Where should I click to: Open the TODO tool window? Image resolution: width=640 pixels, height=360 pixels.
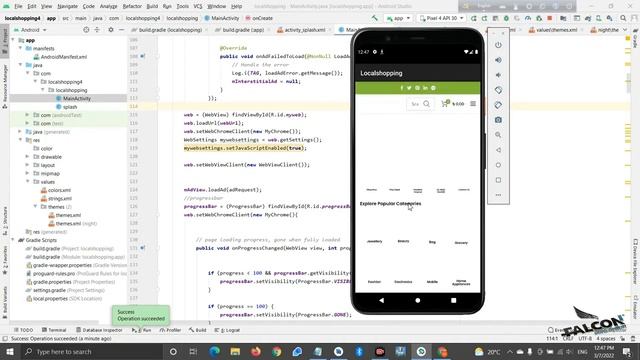tap(23, 330)
